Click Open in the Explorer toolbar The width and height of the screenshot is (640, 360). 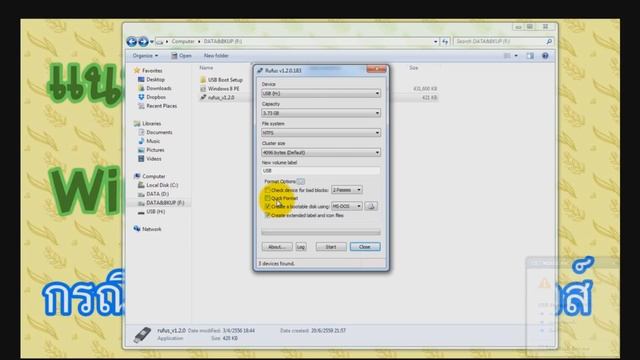(x=181, y=56)
